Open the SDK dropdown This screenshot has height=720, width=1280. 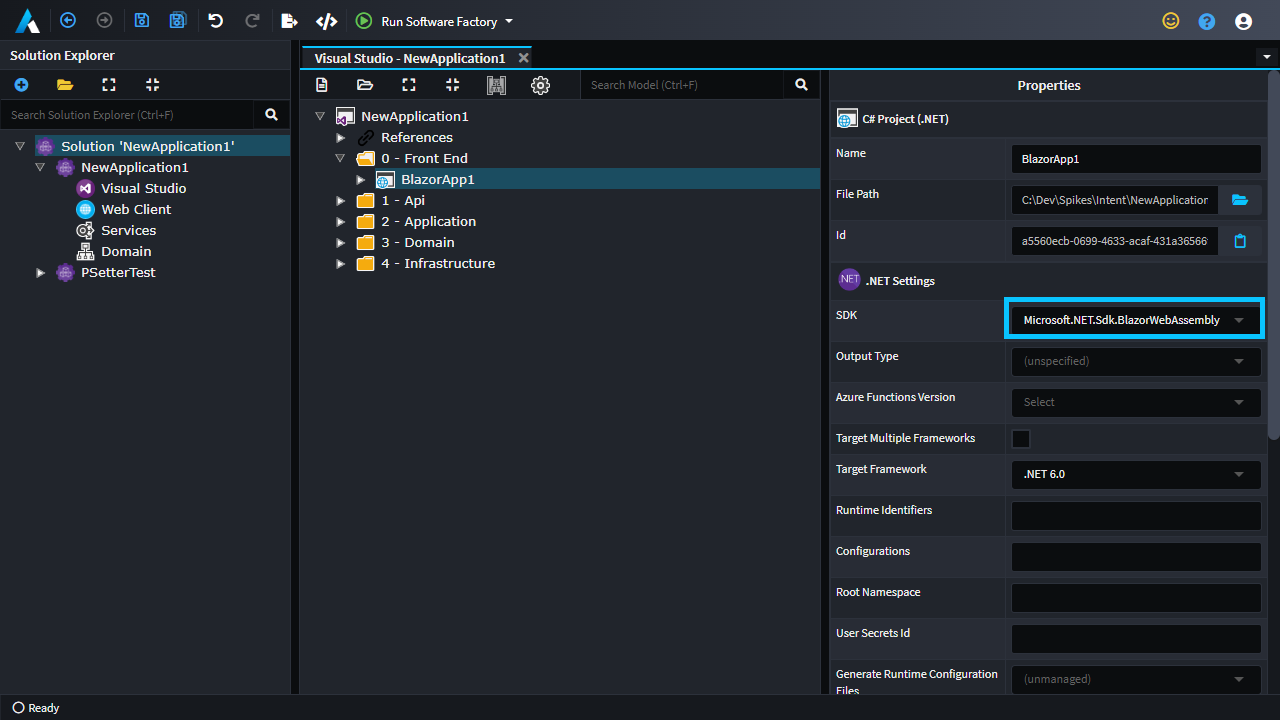1135,320
